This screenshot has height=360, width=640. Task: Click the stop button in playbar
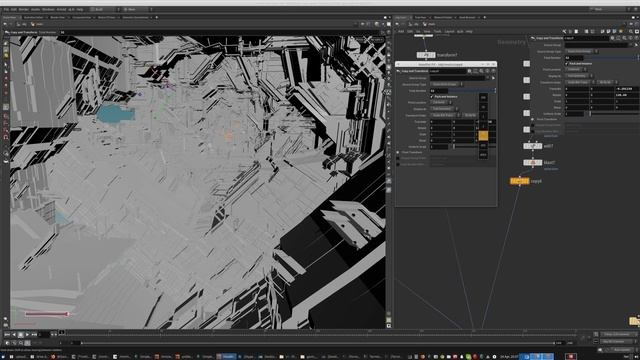pos(21,334)
